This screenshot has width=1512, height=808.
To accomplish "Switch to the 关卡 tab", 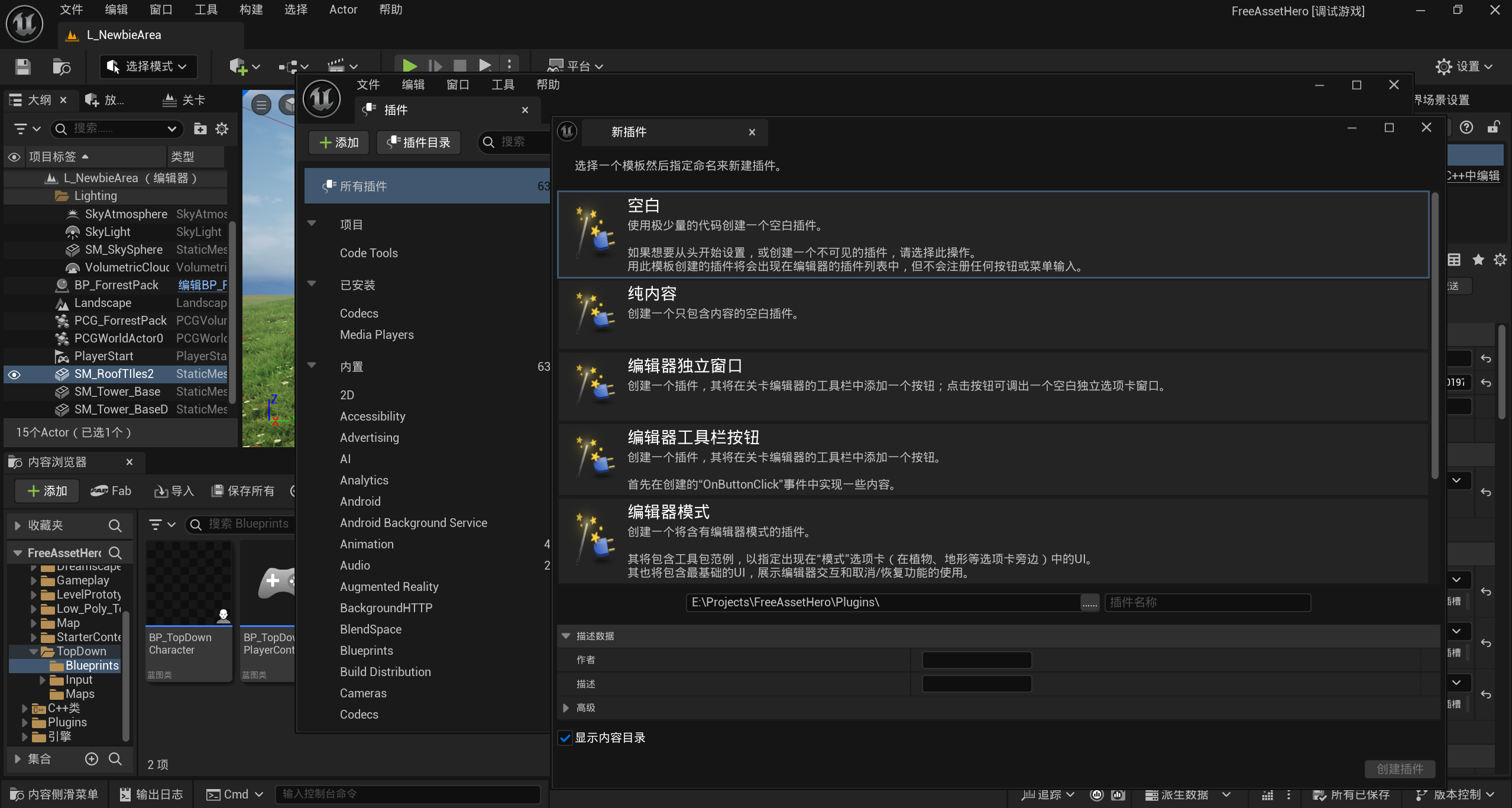I will tap(184, 100).
